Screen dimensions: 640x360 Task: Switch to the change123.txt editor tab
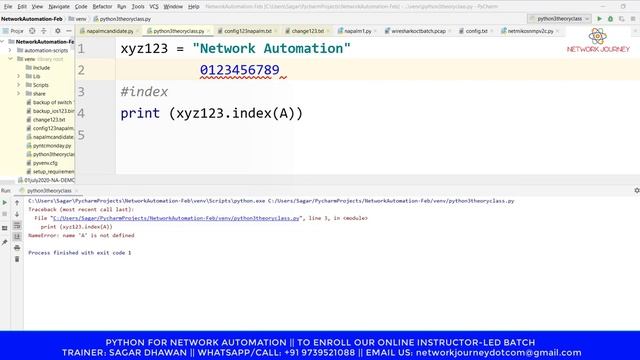tap(307, 31)
